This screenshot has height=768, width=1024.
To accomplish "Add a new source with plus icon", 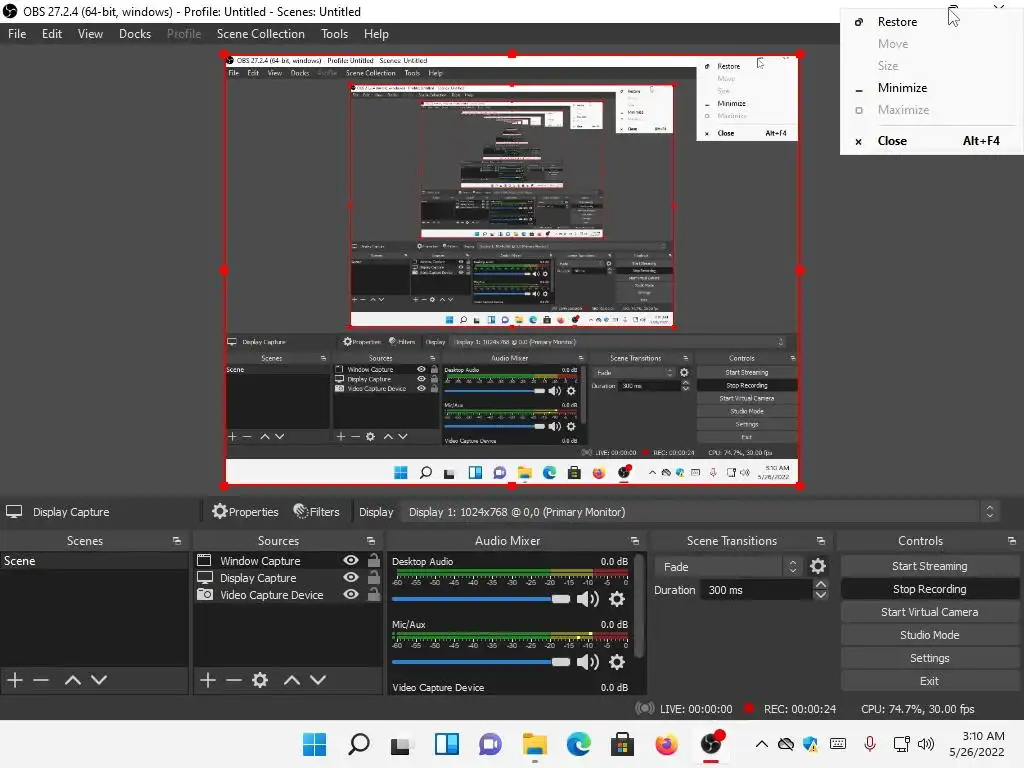I will [x=208, y=680].
